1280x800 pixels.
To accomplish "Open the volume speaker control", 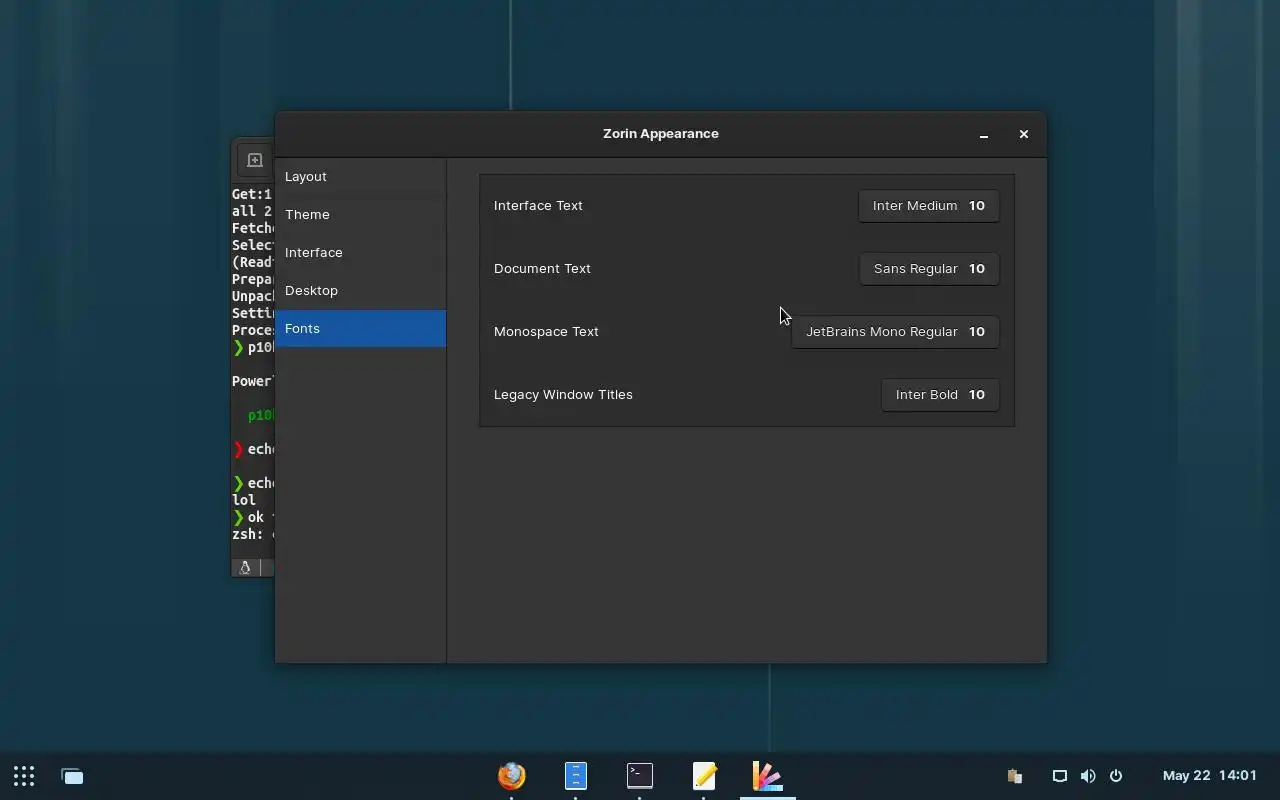I will (x=1088, y=776).
